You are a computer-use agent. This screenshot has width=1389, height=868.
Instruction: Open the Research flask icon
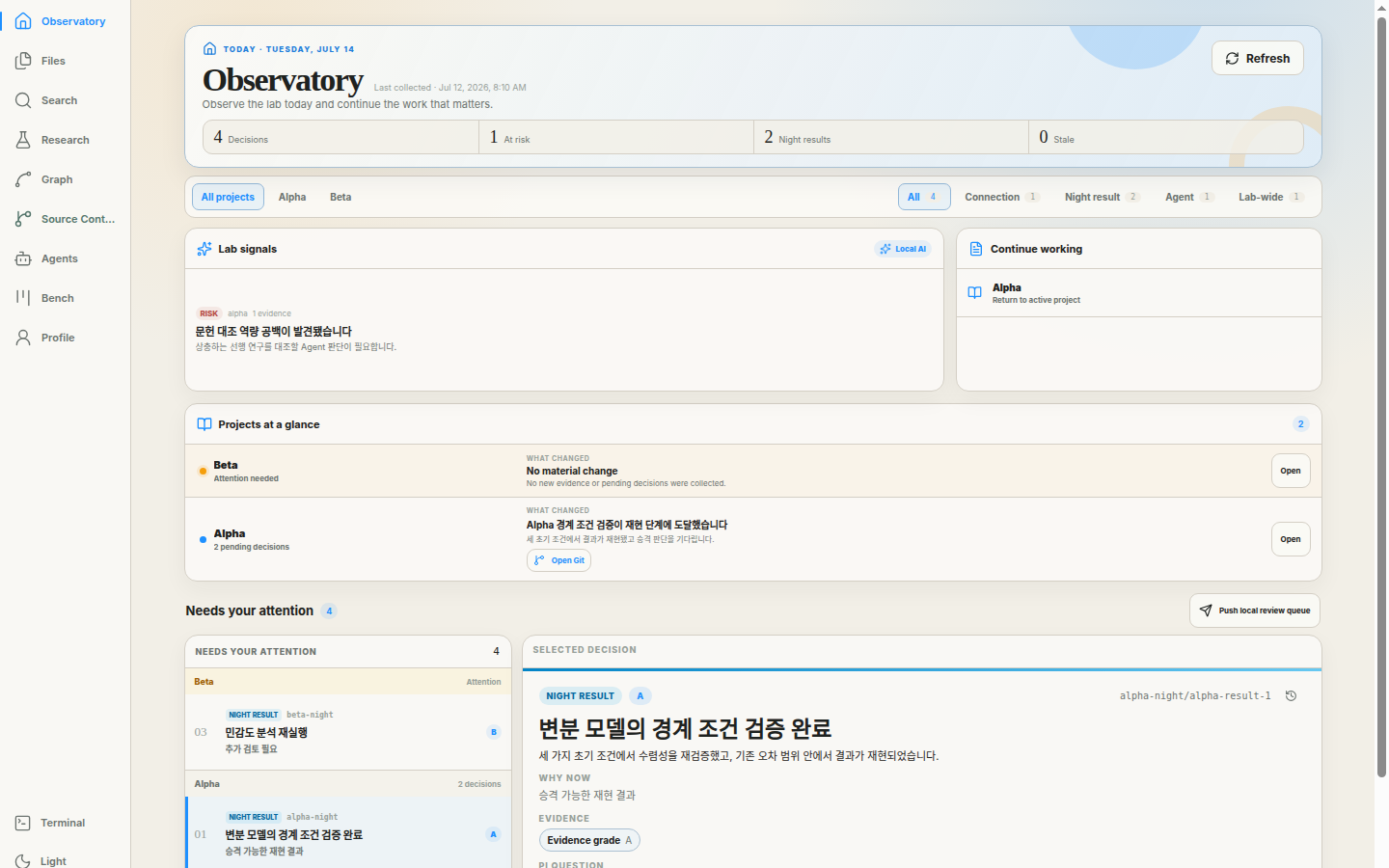point(23,140)
